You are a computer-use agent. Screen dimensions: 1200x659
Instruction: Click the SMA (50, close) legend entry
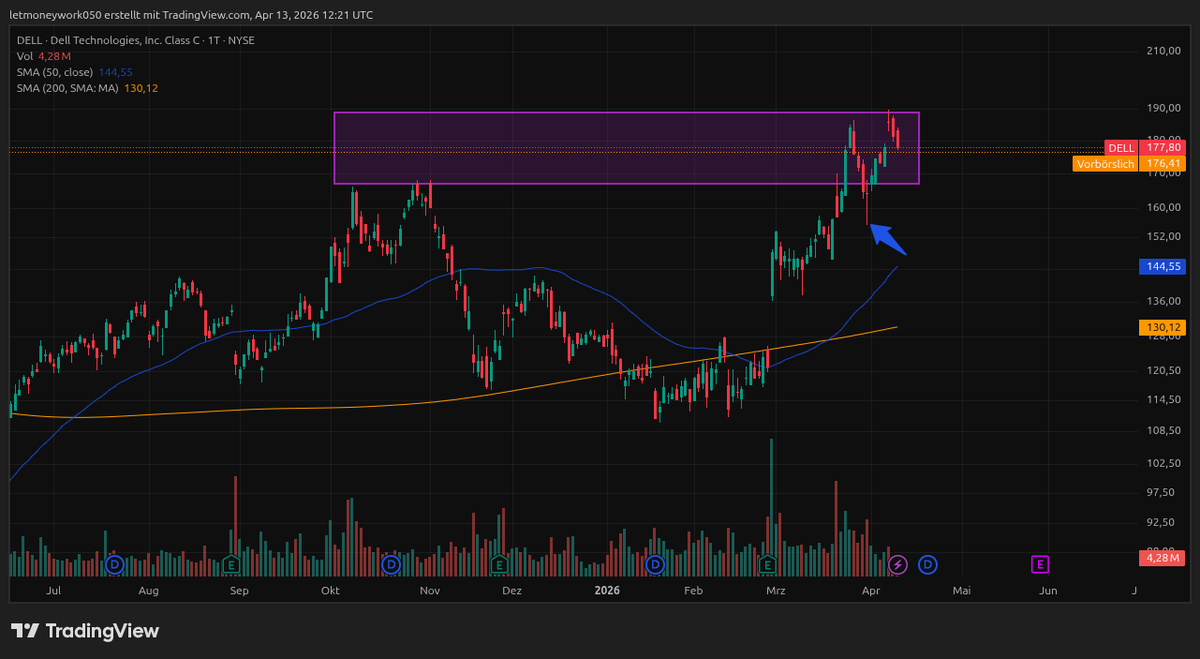(x=75, y=72)
